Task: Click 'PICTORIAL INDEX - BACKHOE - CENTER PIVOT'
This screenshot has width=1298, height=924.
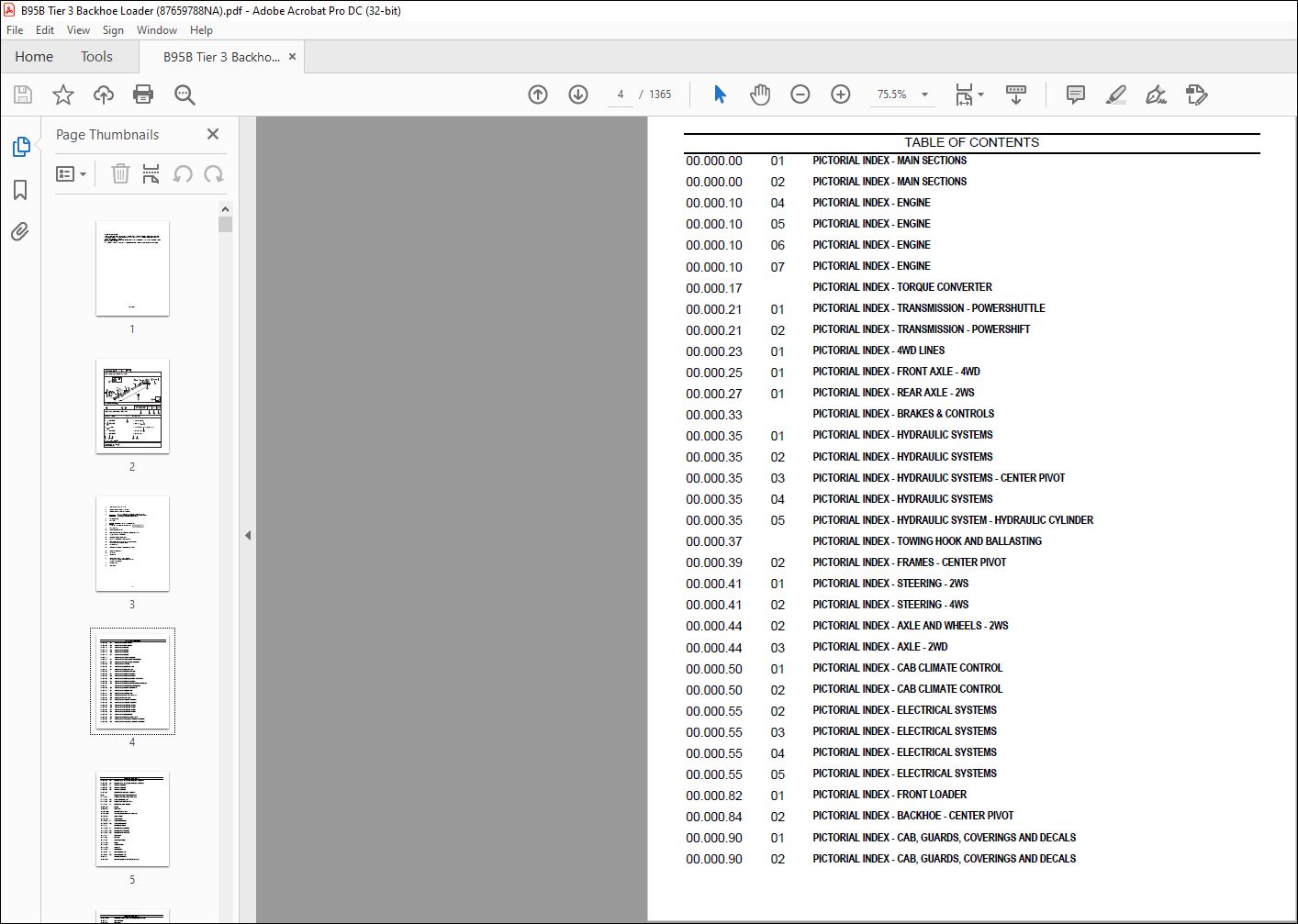Action: pyautogui.click(x=913, y=816)
